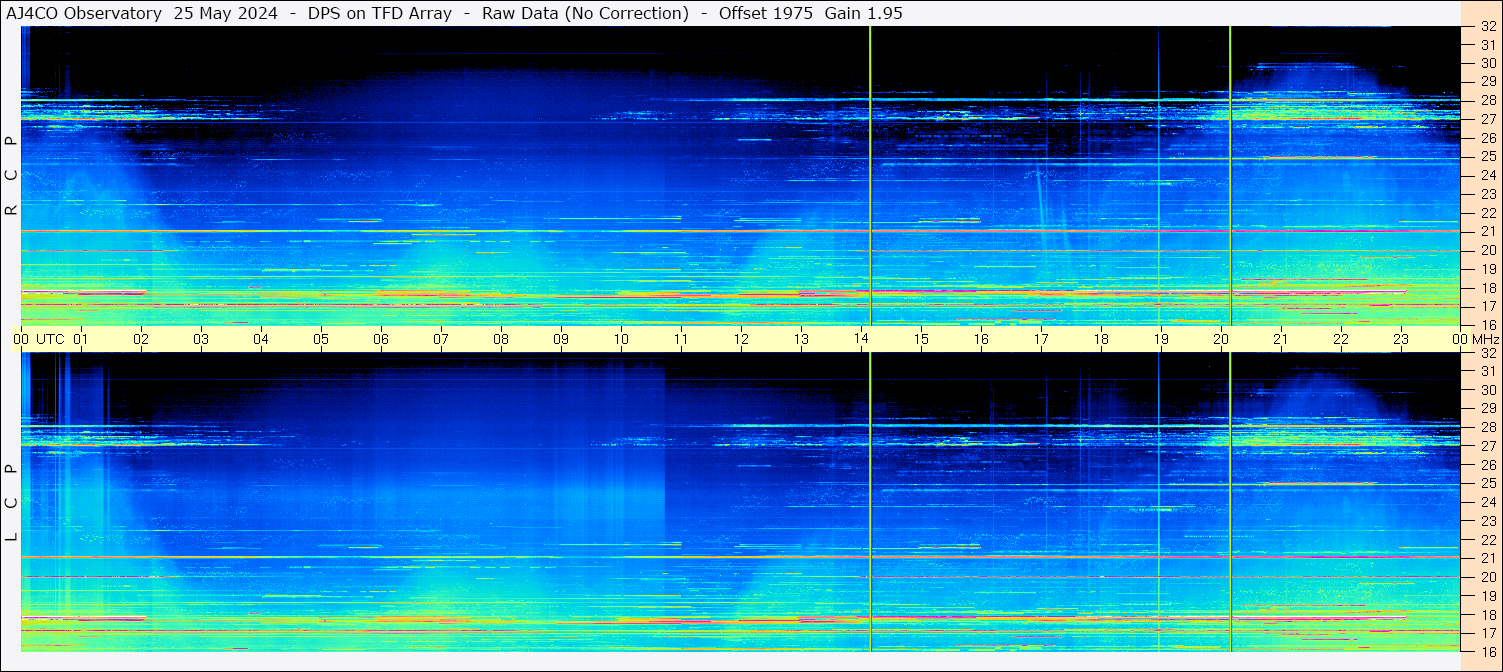Select the 17 hour tick on time axis
This screenshot has height=672, width=1503.
pos(1041,339)
